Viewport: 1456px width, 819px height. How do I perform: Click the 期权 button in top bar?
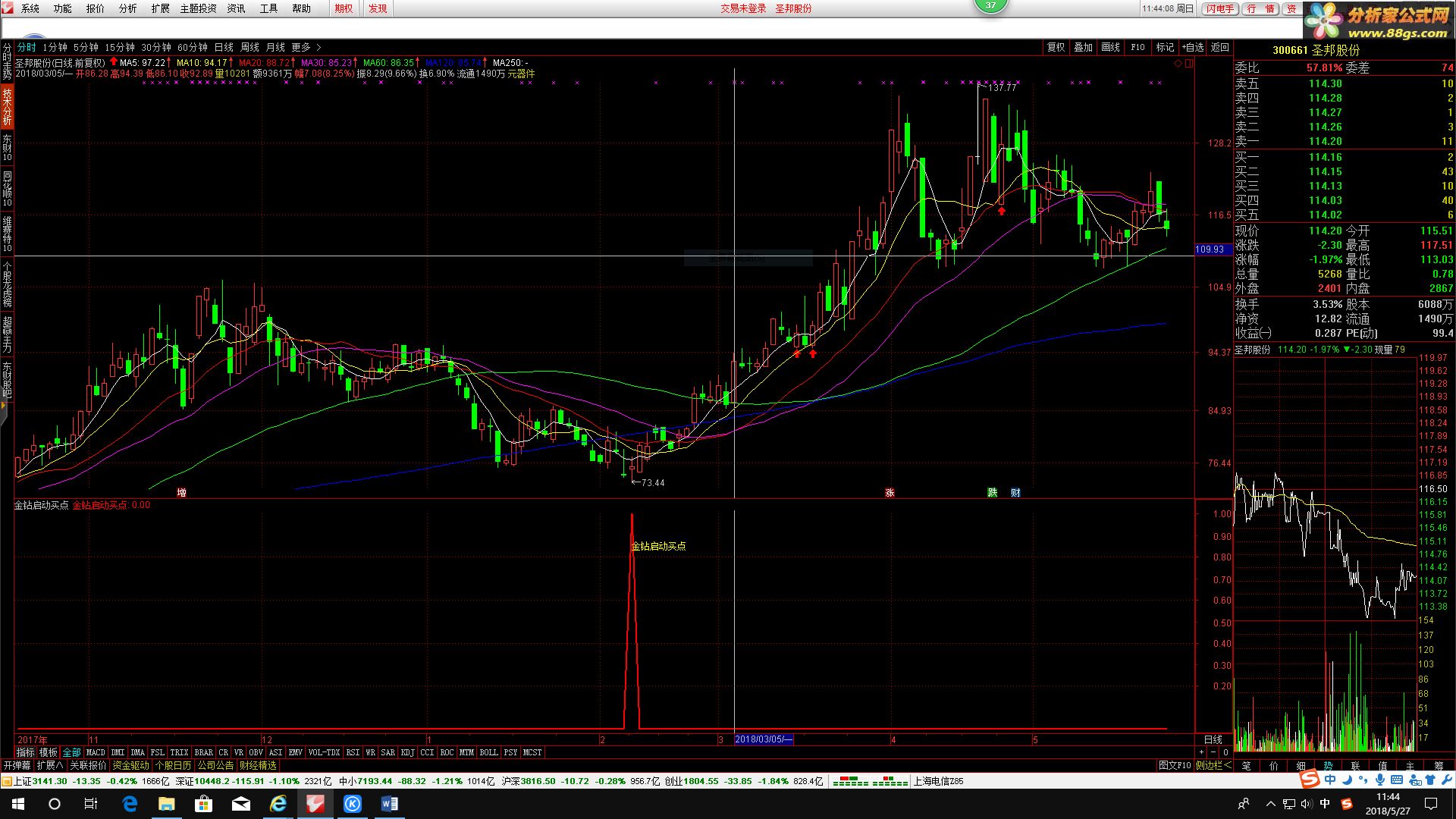(344, 8)
